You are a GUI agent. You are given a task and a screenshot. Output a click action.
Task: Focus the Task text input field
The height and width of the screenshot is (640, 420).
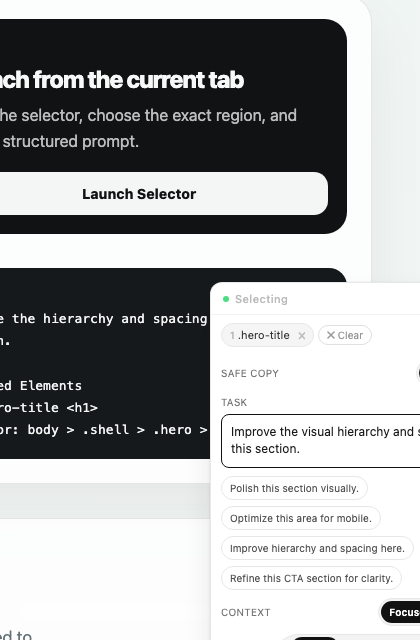coord(320,441)
